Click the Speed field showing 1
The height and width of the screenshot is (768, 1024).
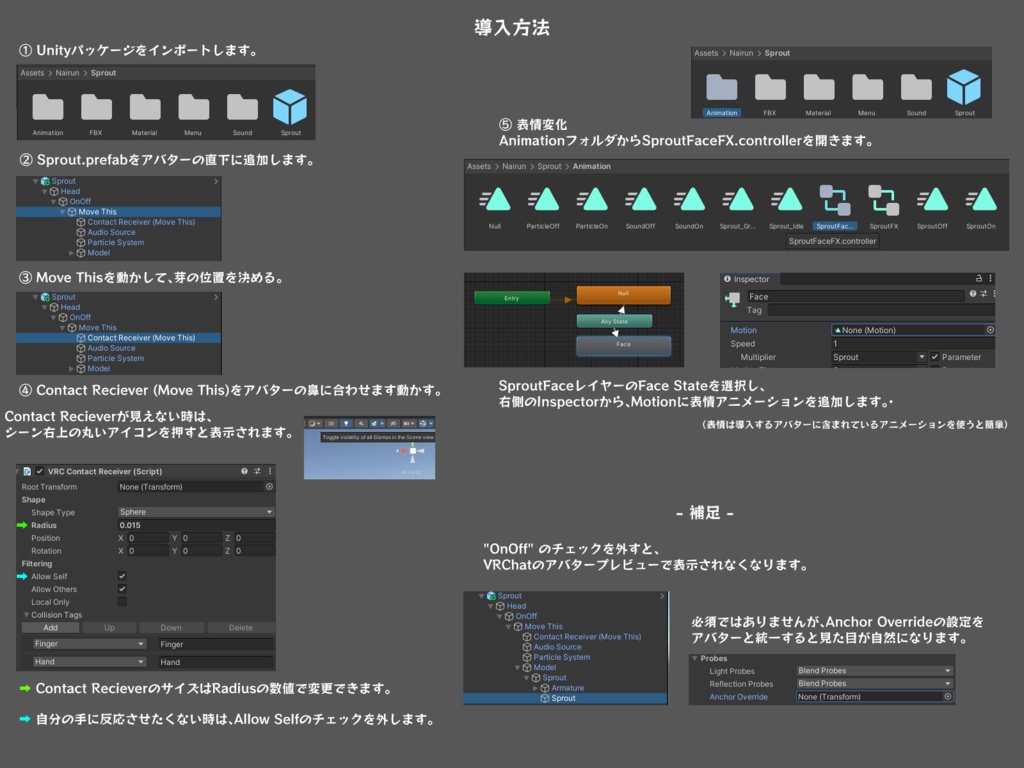point(912,344)
